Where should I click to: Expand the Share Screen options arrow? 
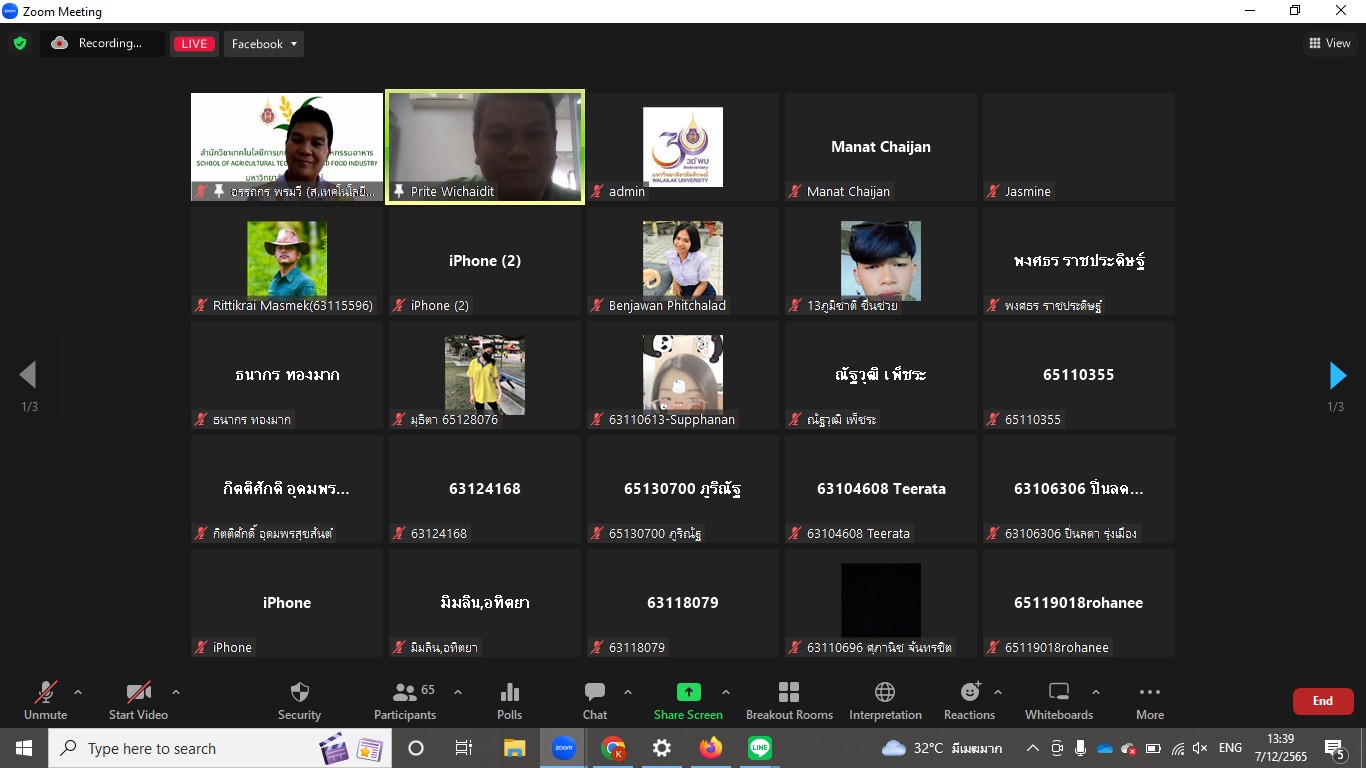pos(726,692)
